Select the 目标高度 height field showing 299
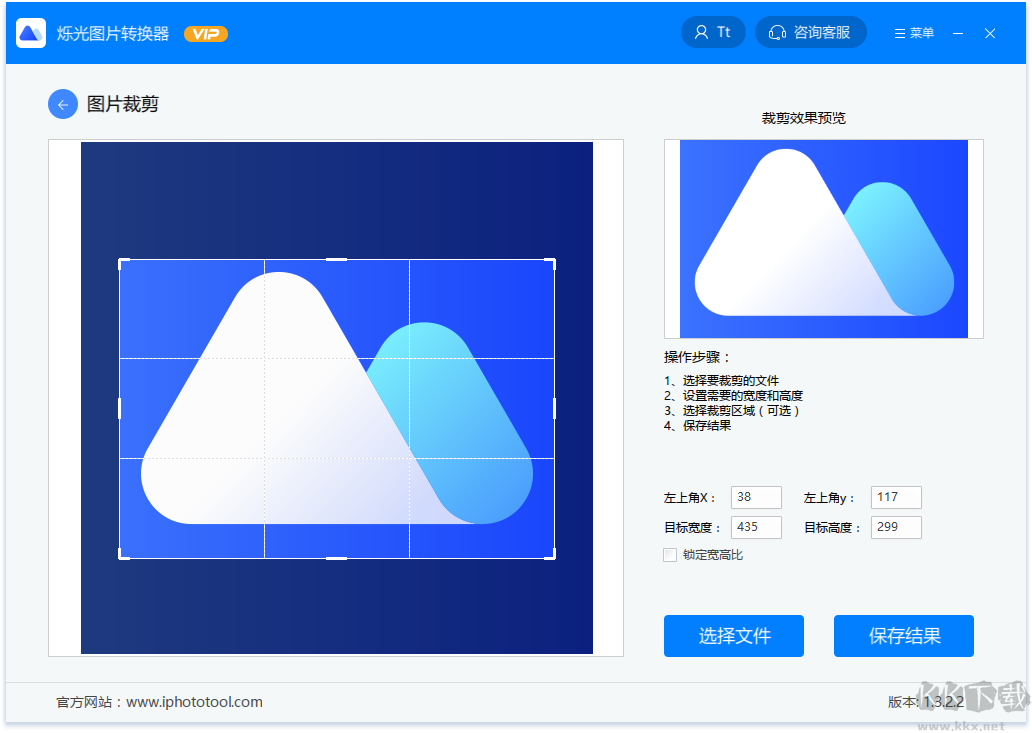The image size is (1032, 733). point(896,527)
